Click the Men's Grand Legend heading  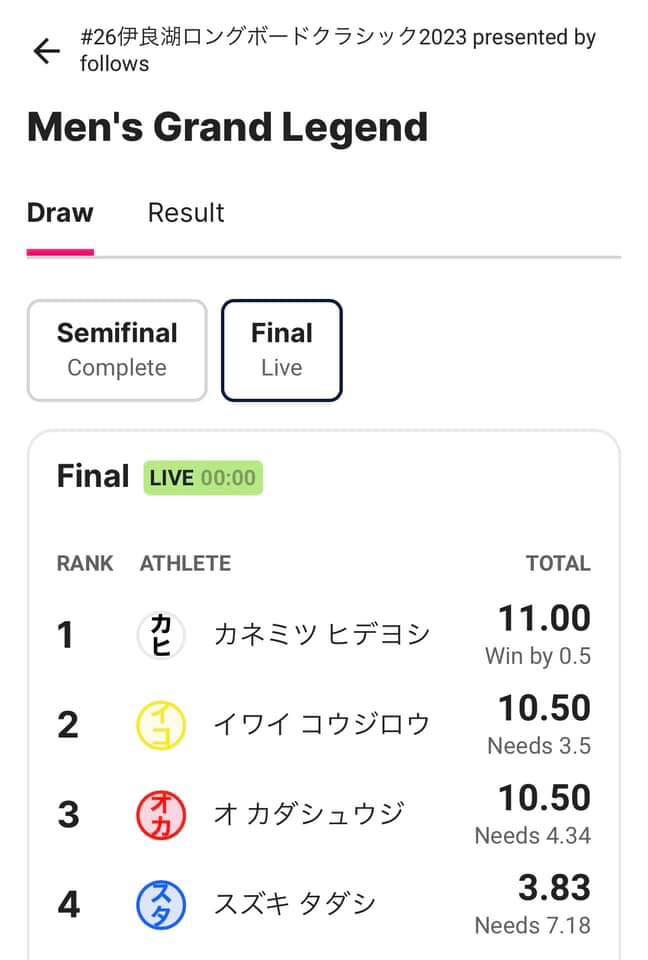click(x=227, y=127)
